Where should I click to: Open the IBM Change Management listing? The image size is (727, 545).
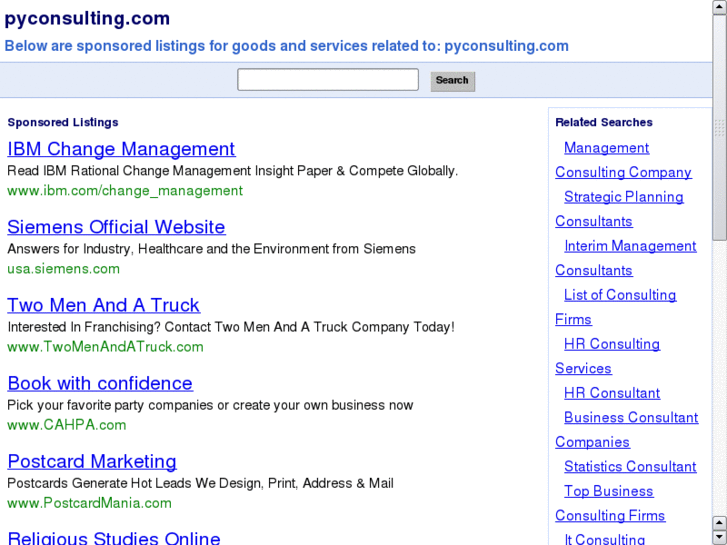(121, 149)
